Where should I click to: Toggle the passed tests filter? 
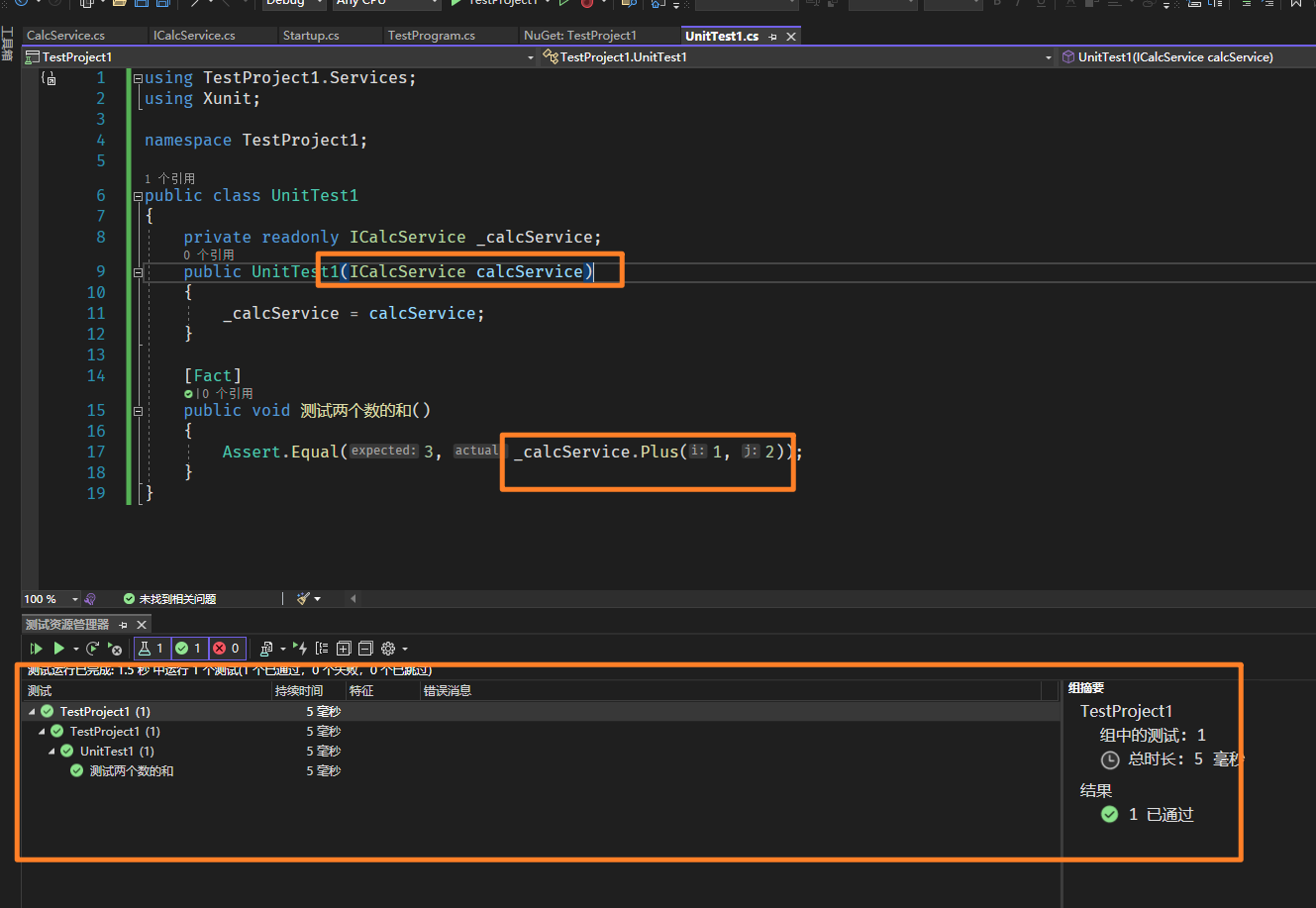click(188, 649)
